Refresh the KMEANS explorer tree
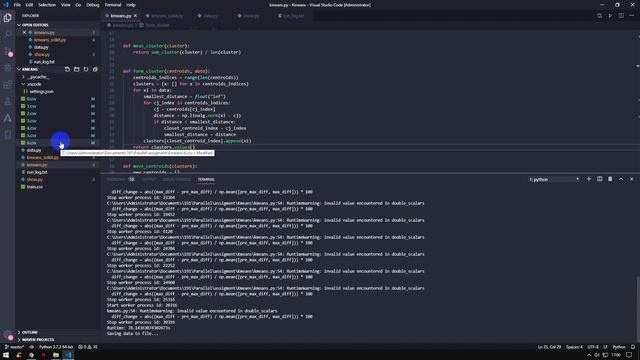640x360 pixels. pos(86,69)
